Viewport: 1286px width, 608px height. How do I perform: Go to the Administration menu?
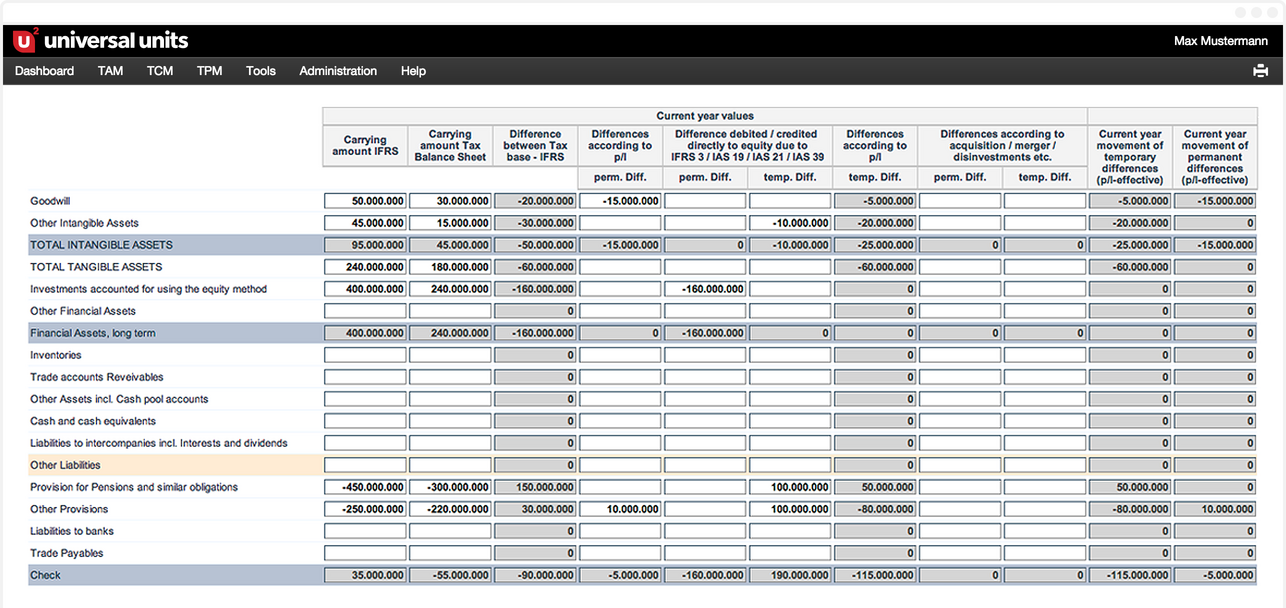pyautogui.click(x=338, y=71)
